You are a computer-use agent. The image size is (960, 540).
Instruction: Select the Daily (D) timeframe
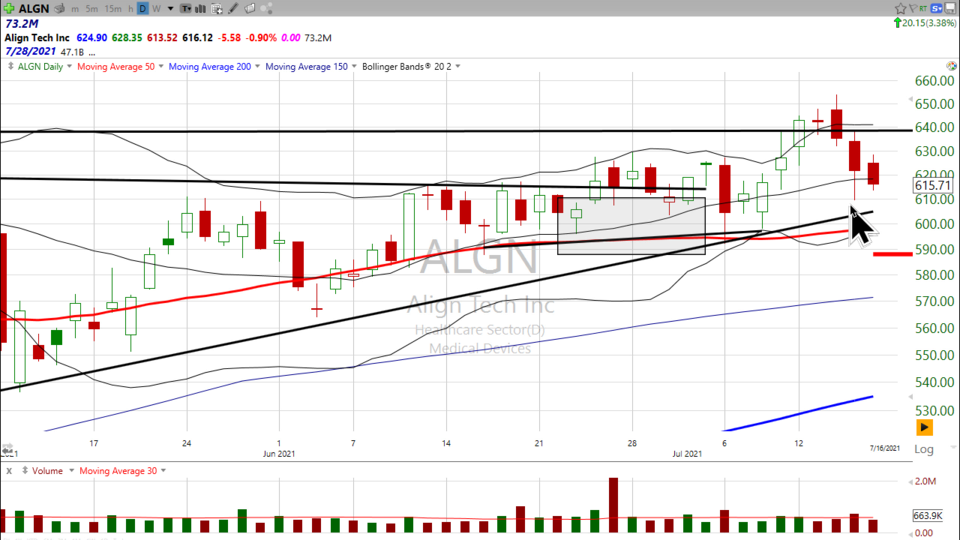[x=143, y=9]
